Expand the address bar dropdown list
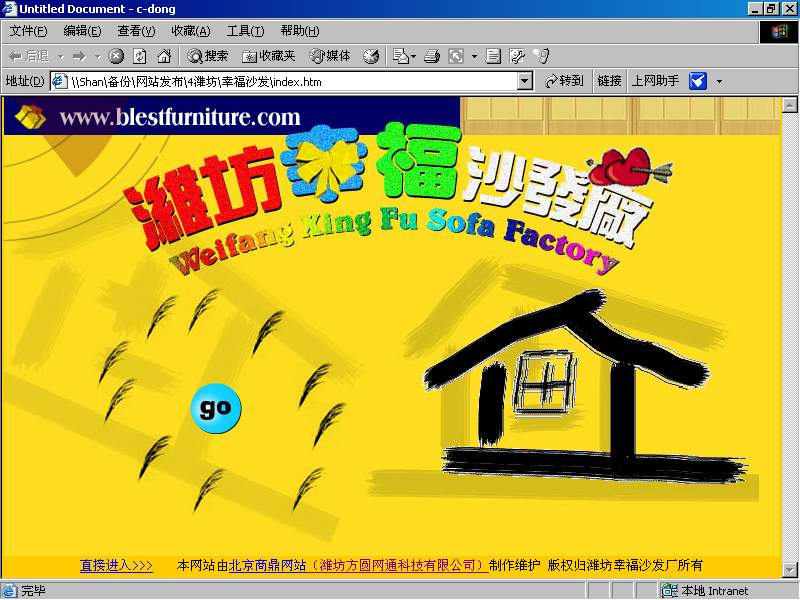The image size is (800, 600). click(x=524, y=82)
